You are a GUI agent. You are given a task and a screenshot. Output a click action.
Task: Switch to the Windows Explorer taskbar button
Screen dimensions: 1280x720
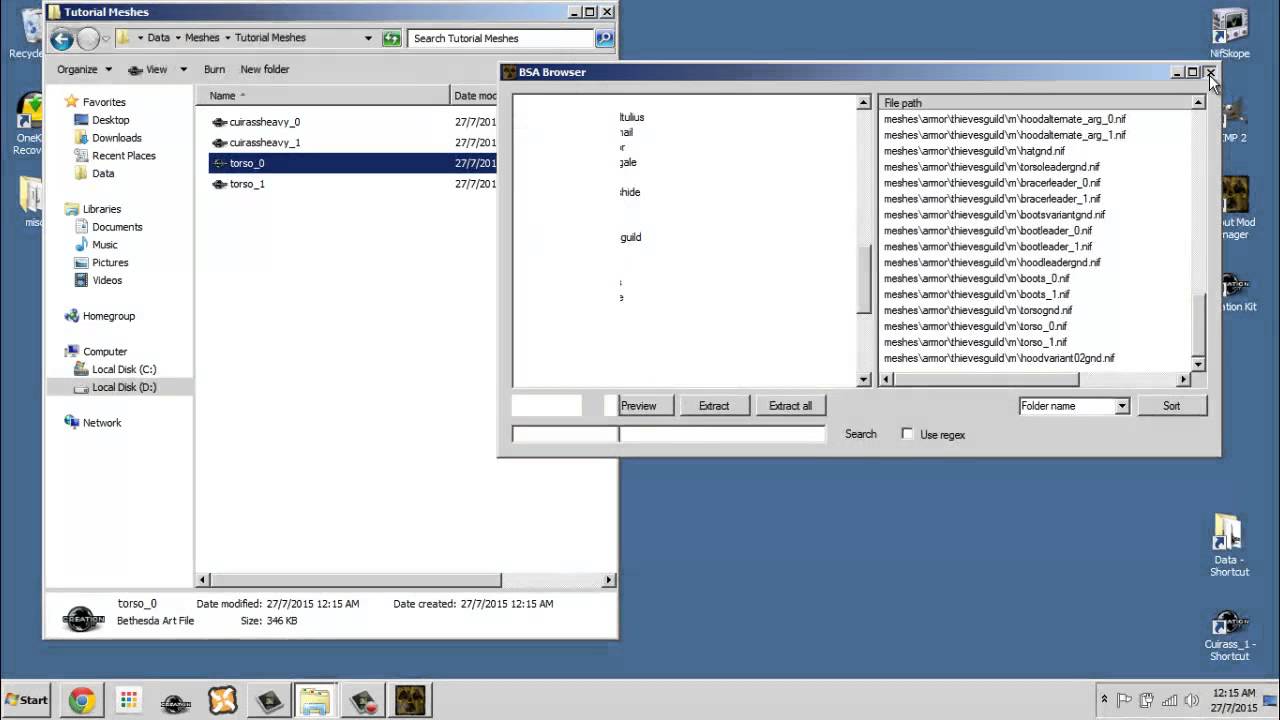point(314,700)
